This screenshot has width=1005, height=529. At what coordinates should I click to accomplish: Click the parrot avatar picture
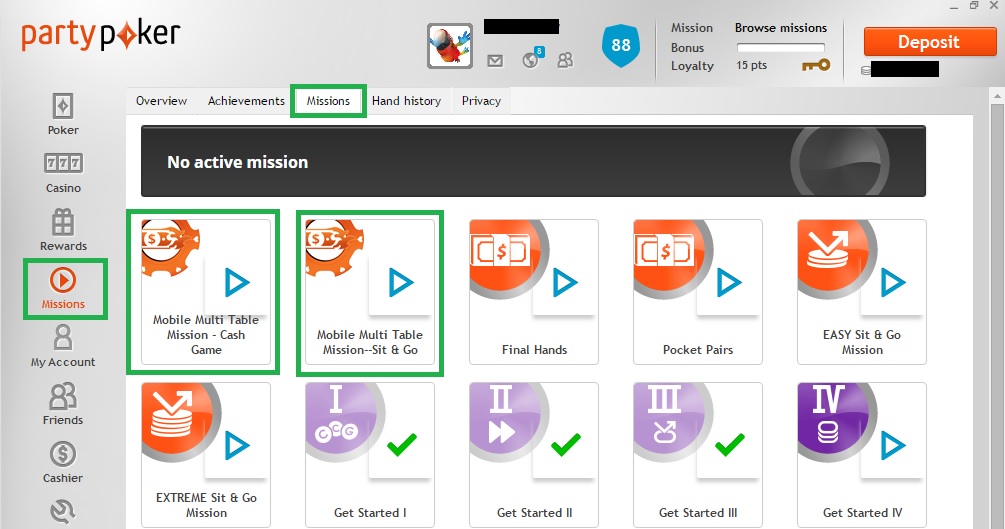(450, 46)
